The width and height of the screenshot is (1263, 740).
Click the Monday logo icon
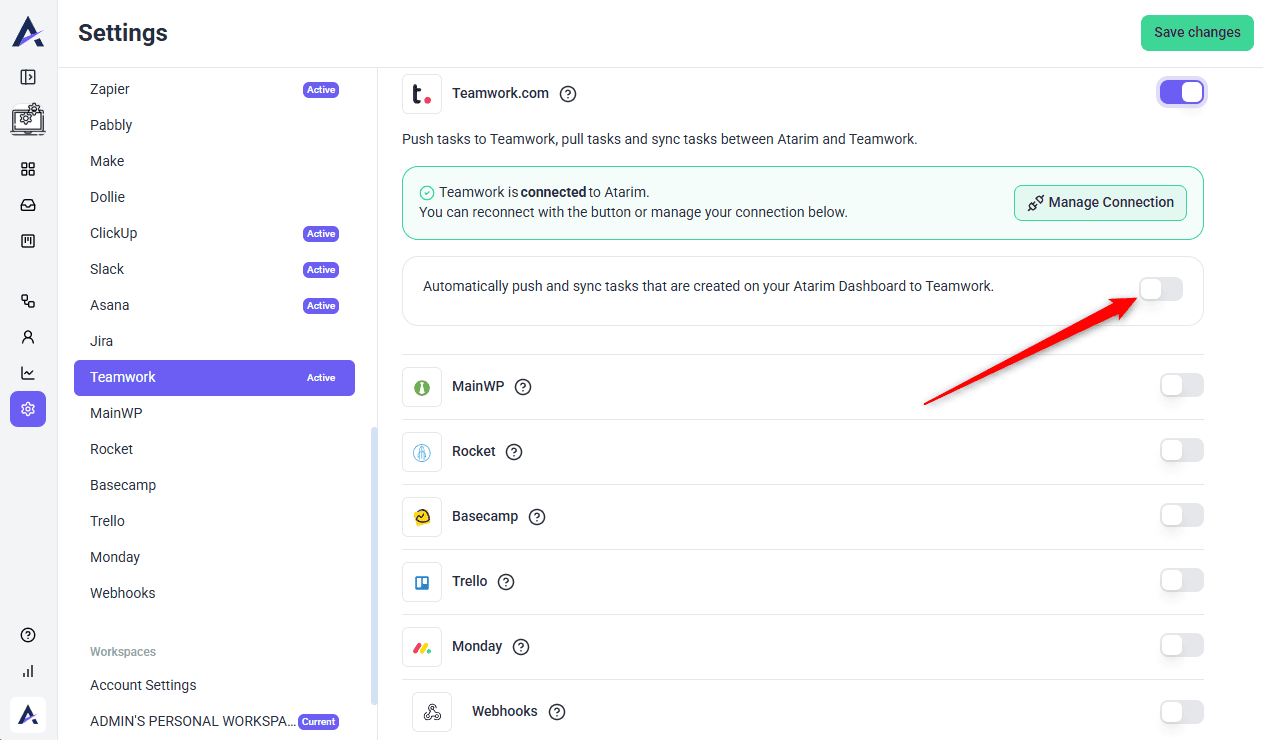[422, 647]
